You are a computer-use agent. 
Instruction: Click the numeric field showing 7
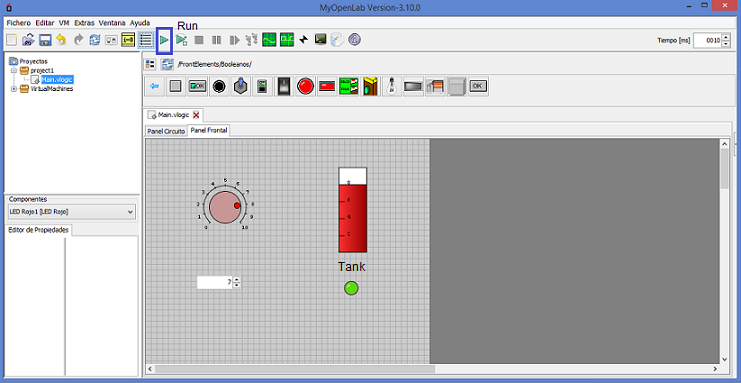(215, 282)
